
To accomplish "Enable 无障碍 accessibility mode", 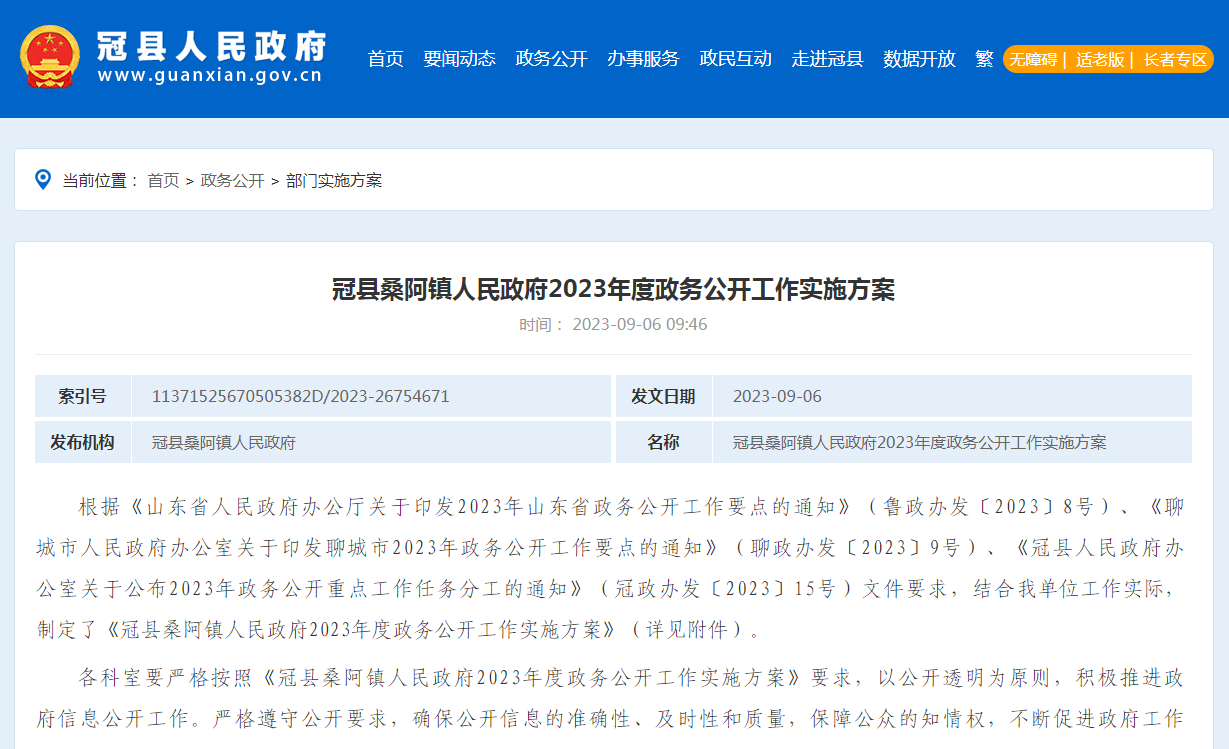I will pos(1033,60).
